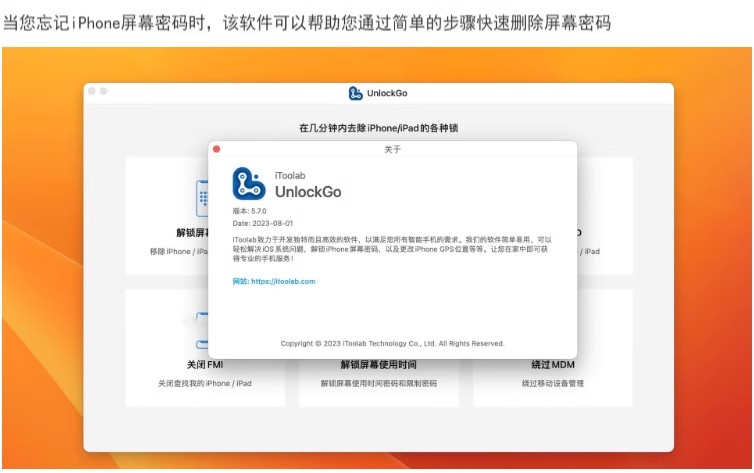Click the 解锁屏幕使用时间密码和限制密码 description
Viewport: 754px width, 473px height.
pyautogui.click(x=378, y=383)
